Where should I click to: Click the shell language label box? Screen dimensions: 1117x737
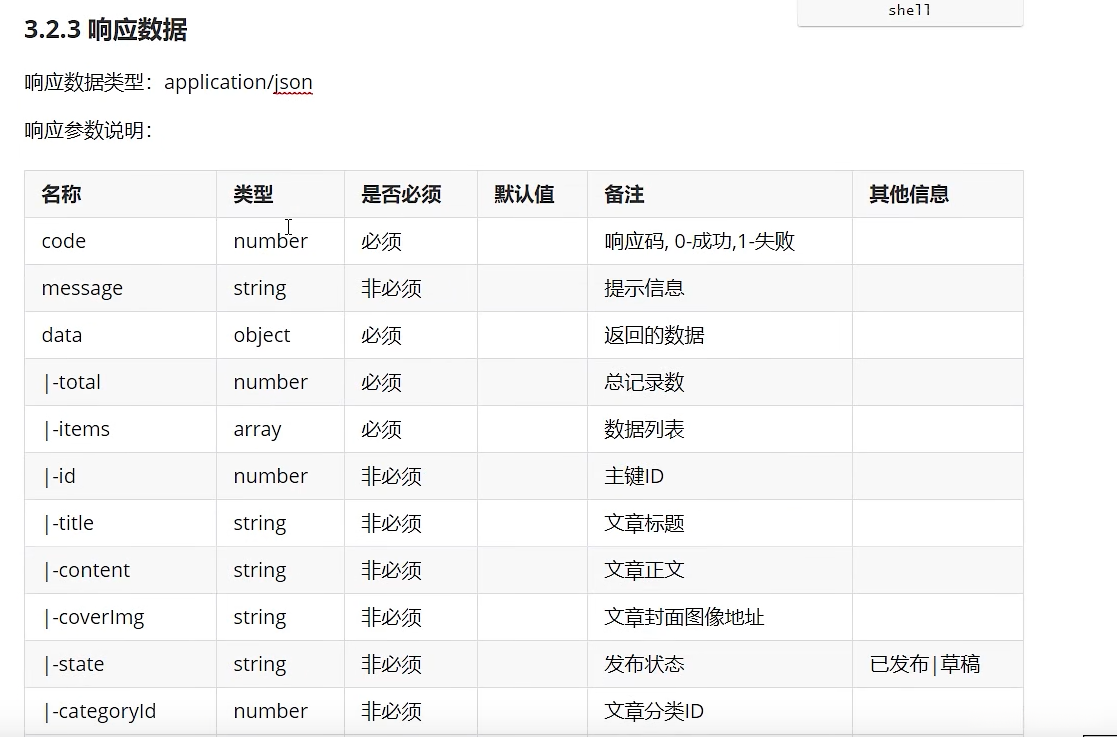910,12
